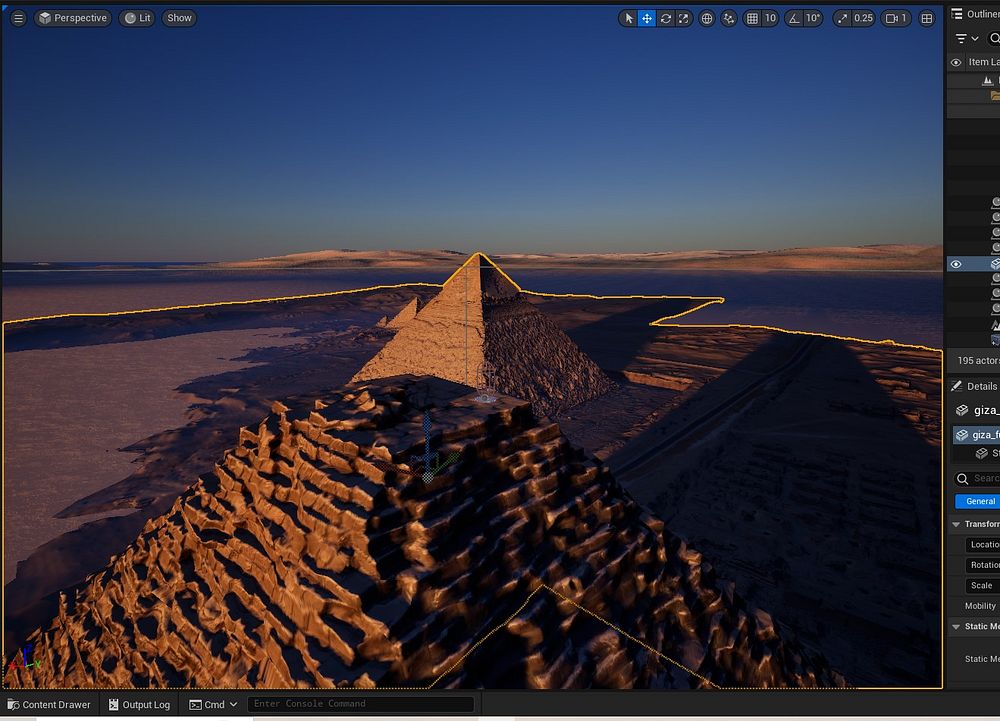Open the viewport hamburger options menu
This screenshot has width=1000, height=721.
click(x=18, y=18)
